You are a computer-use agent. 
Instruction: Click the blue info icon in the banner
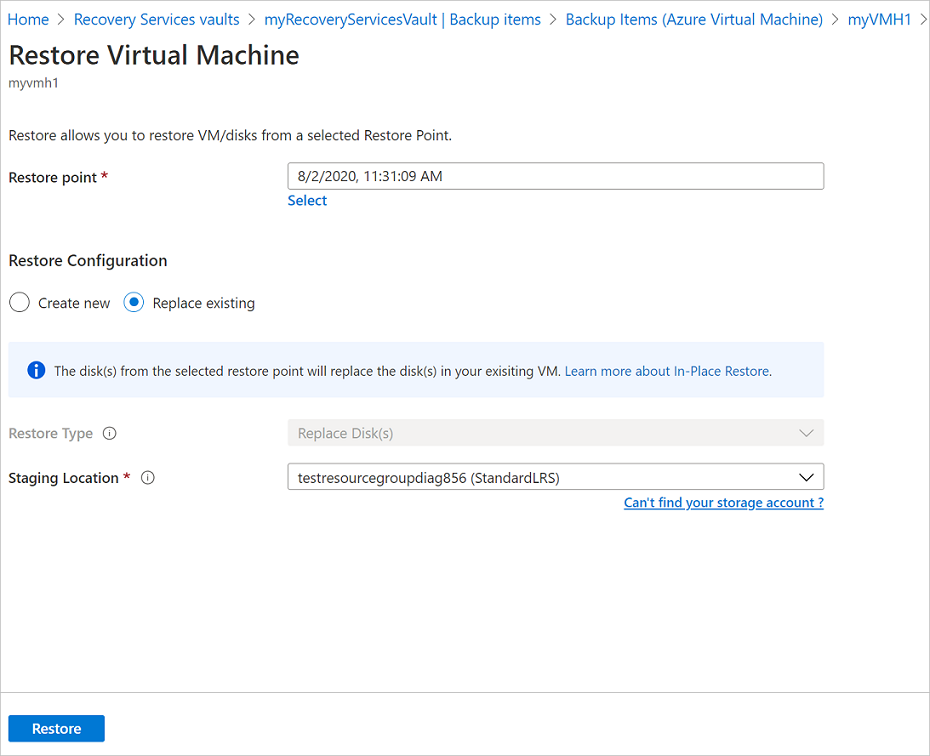click(36, 370)
